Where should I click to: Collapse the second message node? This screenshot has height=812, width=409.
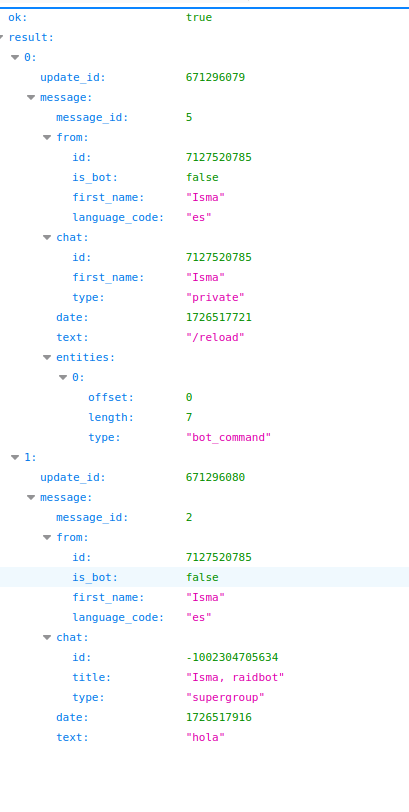click(x=31, y=498)
